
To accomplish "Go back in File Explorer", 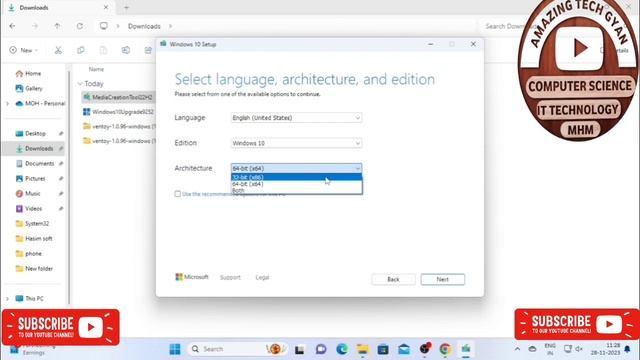I will (x=13, y=26).
